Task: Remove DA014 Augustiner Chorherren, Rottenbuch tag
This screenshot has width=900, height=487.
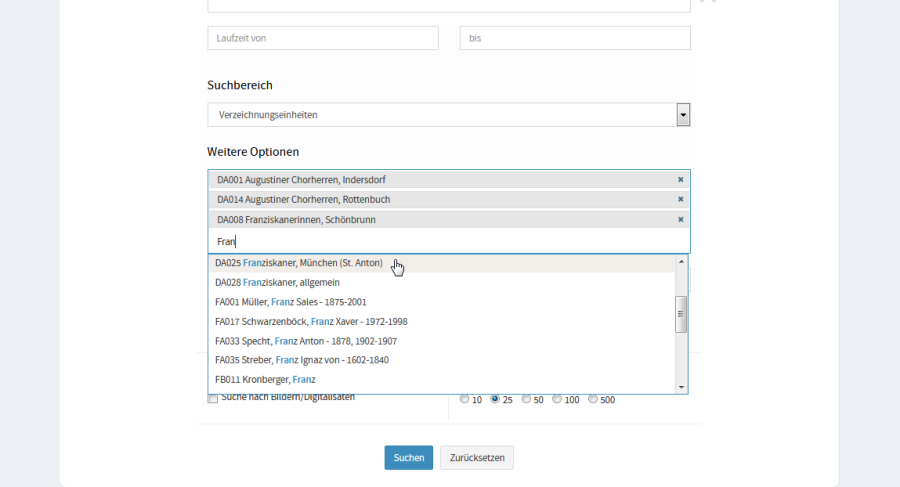Action: pos(680,200)
